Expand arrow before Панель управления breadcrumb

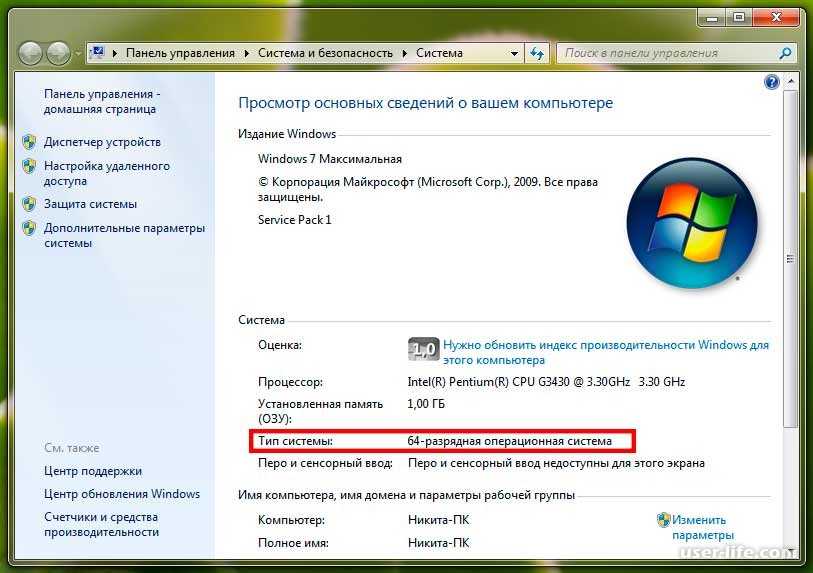[x=115, y=53]
